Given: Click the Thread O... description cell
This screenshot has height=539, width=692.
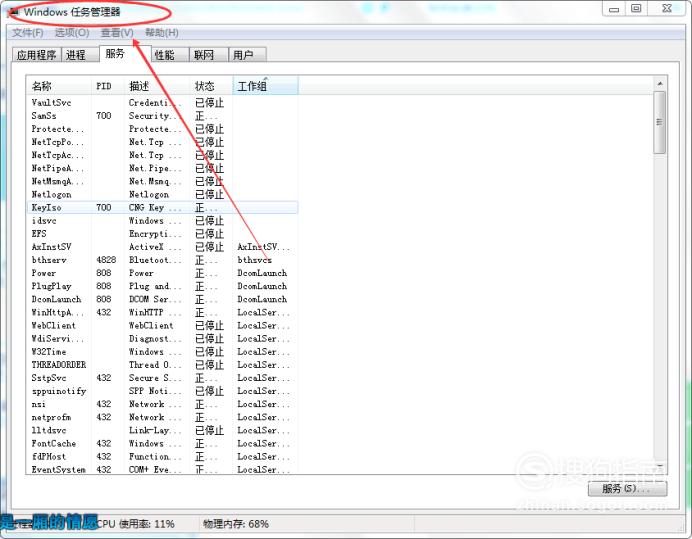Looking at the screenshot, I should pyautogui.click(x=155, y=365).
